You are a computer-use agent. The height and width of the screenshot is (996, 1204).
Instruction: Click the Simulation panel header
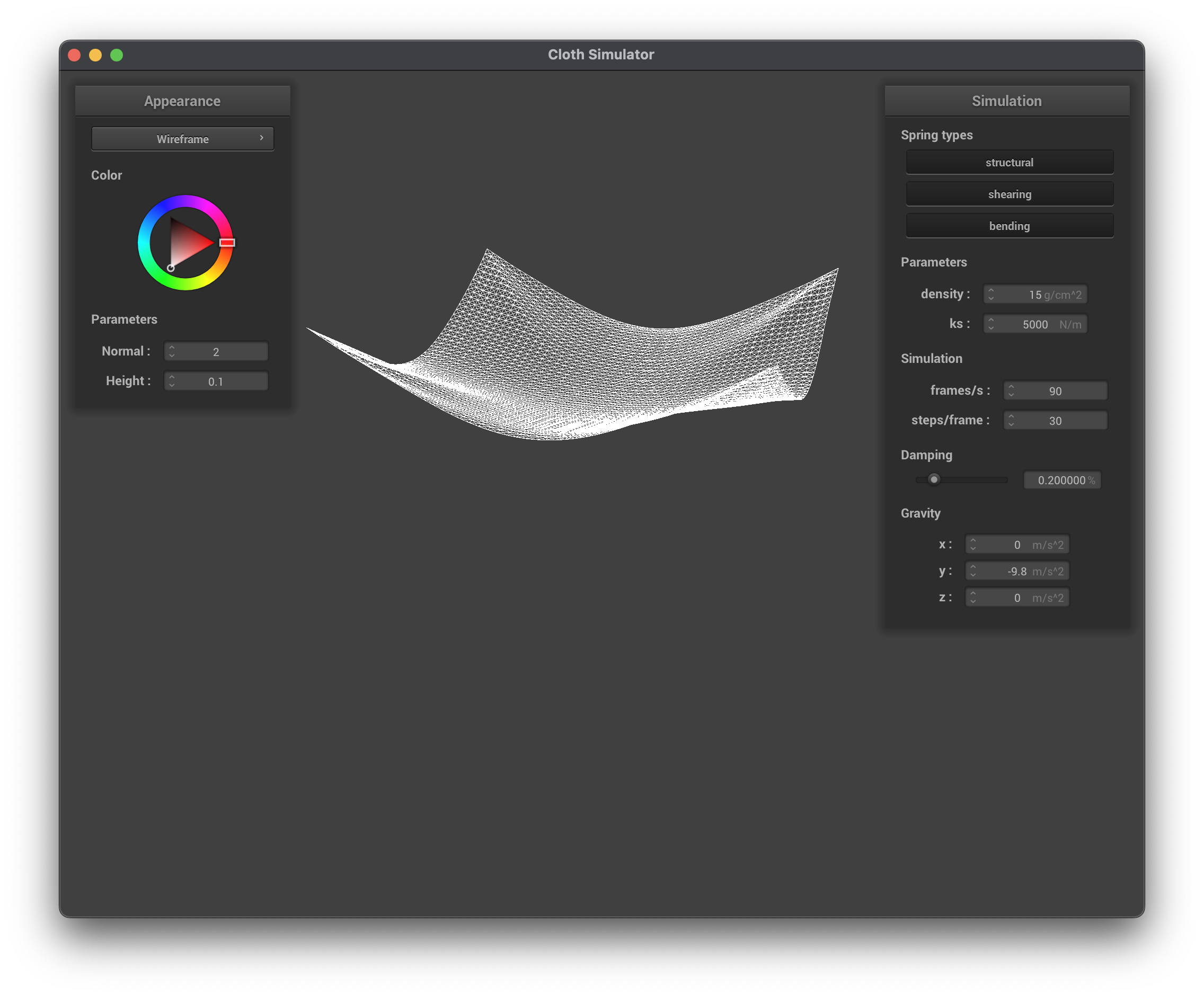pyautogui.click(x=1006, y=101)
